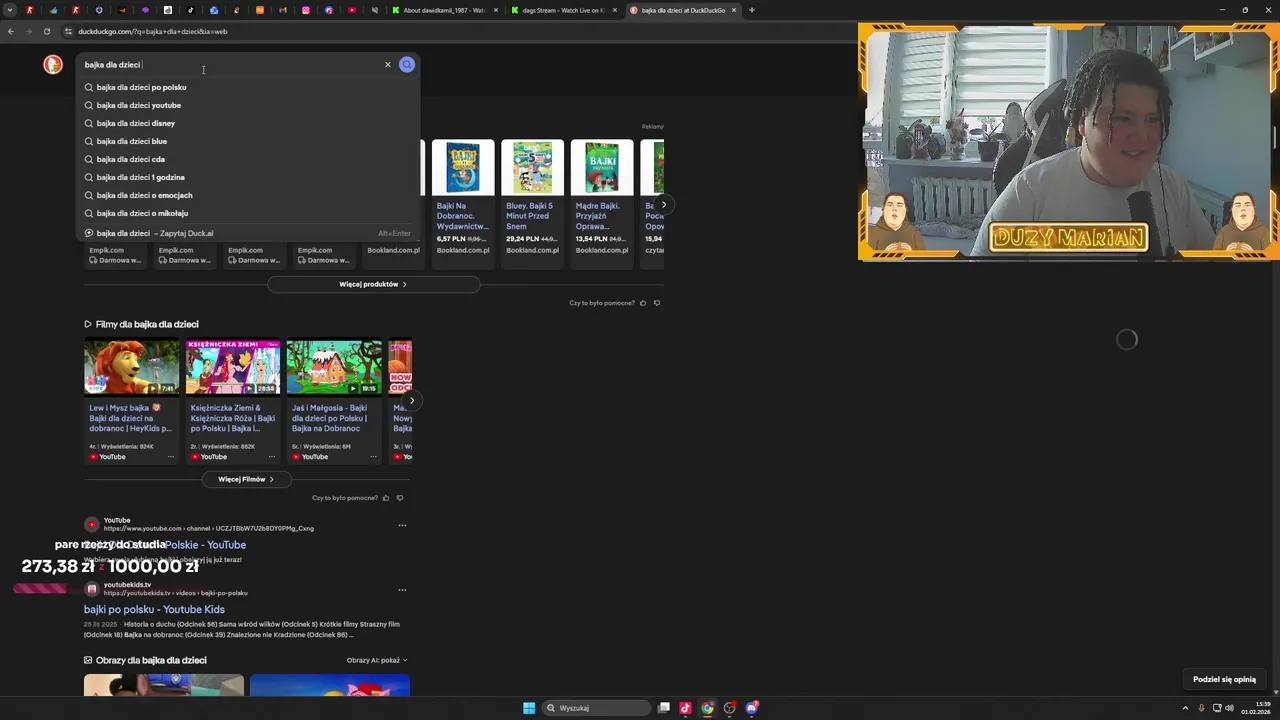This screenshot has height=720, width=1280.
Task: Open 'Bajki Na Dobranoc' product thumbnail
Action: 463,167
